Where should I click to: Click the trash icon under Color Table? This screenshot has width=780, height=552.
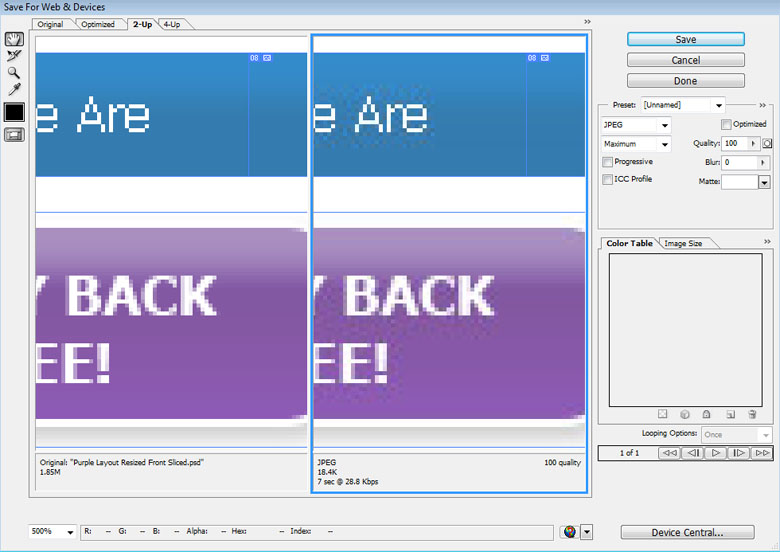point(752,414)
